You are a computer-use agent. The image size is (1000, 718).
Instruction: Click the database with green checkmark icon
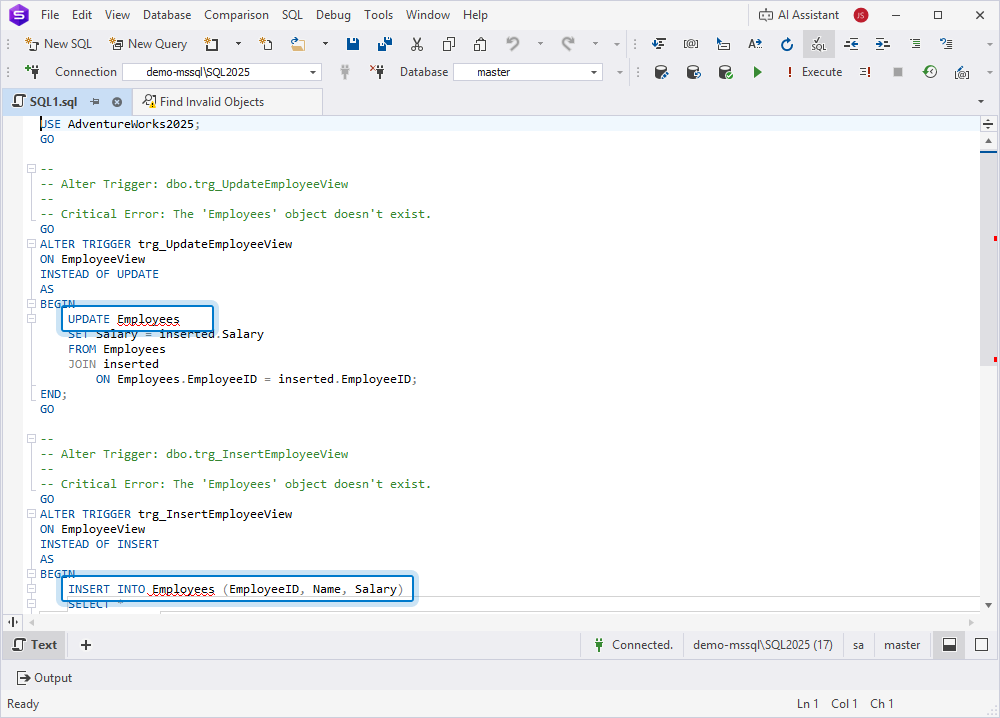point(725,72)
